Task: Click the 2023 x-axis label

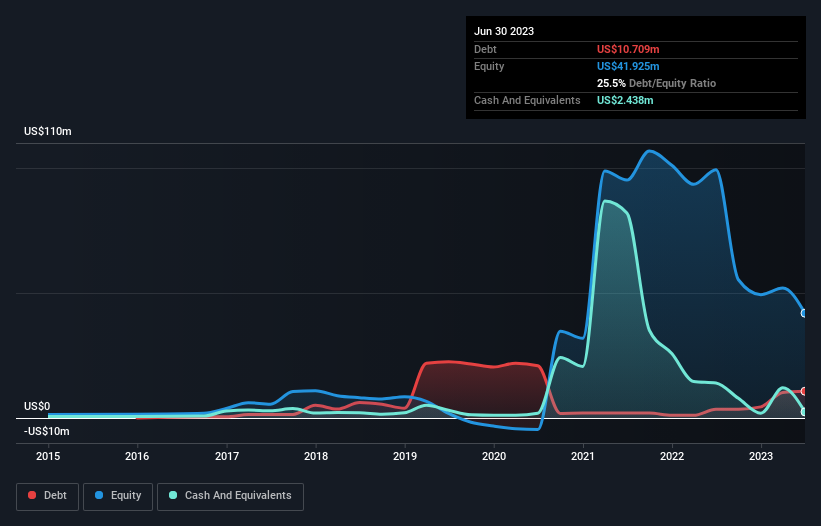Action: point(761,456)
